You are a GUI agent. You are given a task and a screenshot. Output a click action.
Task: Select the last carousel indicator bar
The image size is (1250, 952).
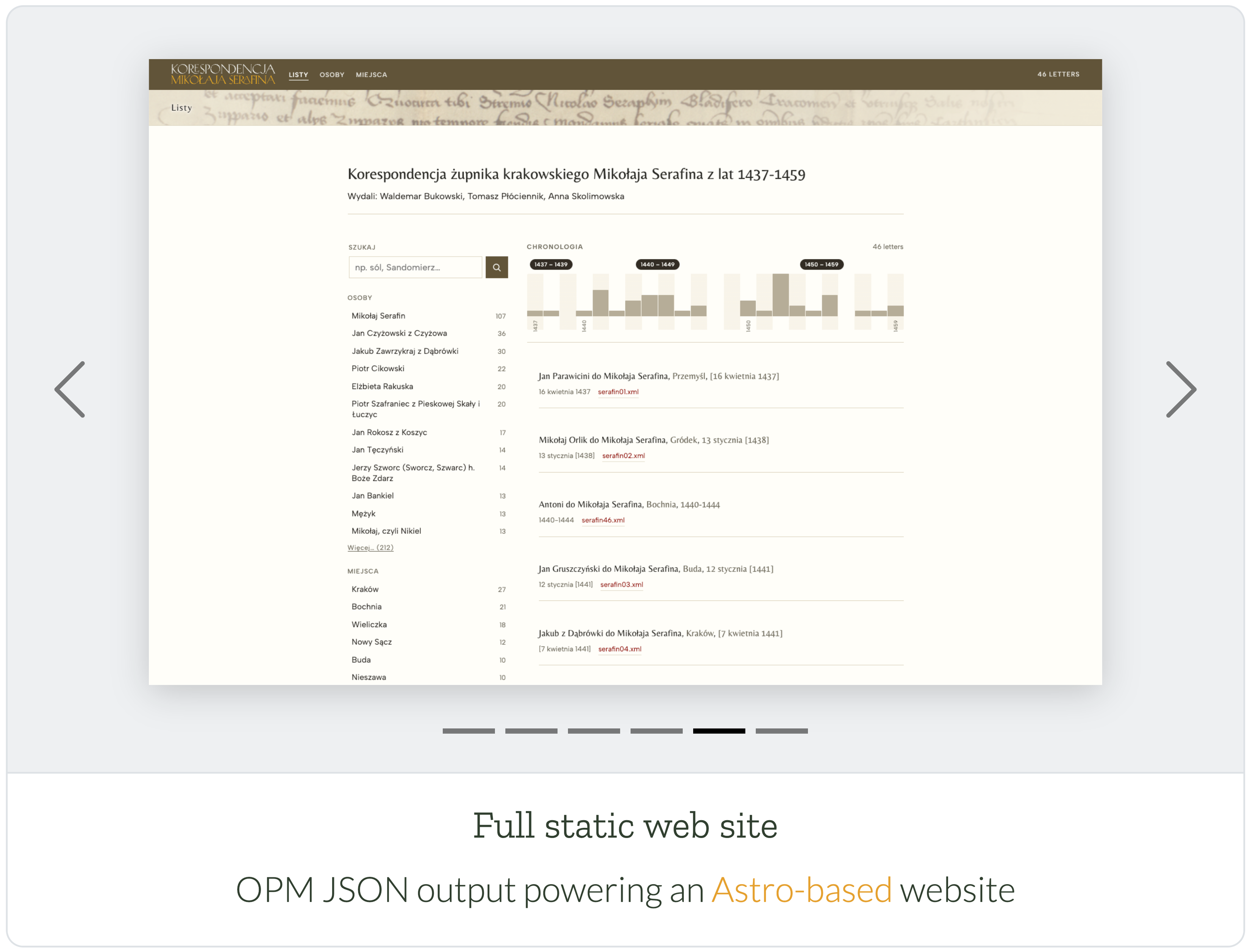(x=781, y=731)
